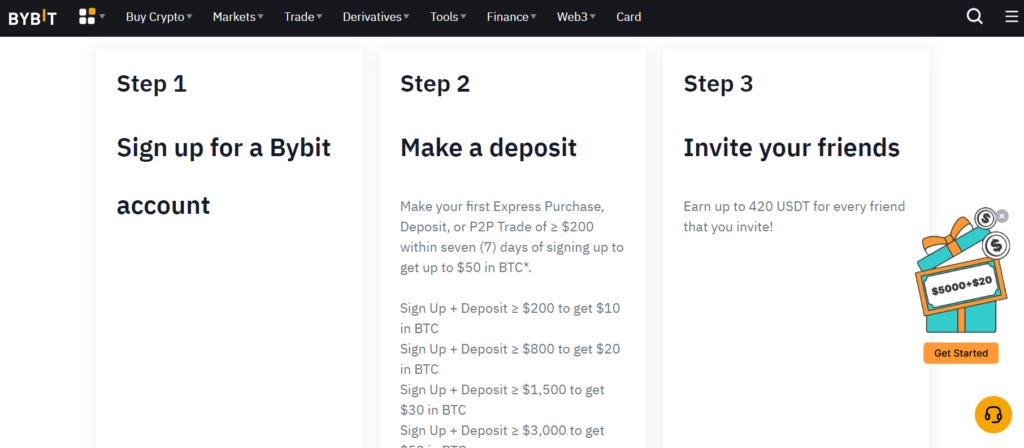
Task: Click the Step 1 heading
Action: click(x=151, y=84)
